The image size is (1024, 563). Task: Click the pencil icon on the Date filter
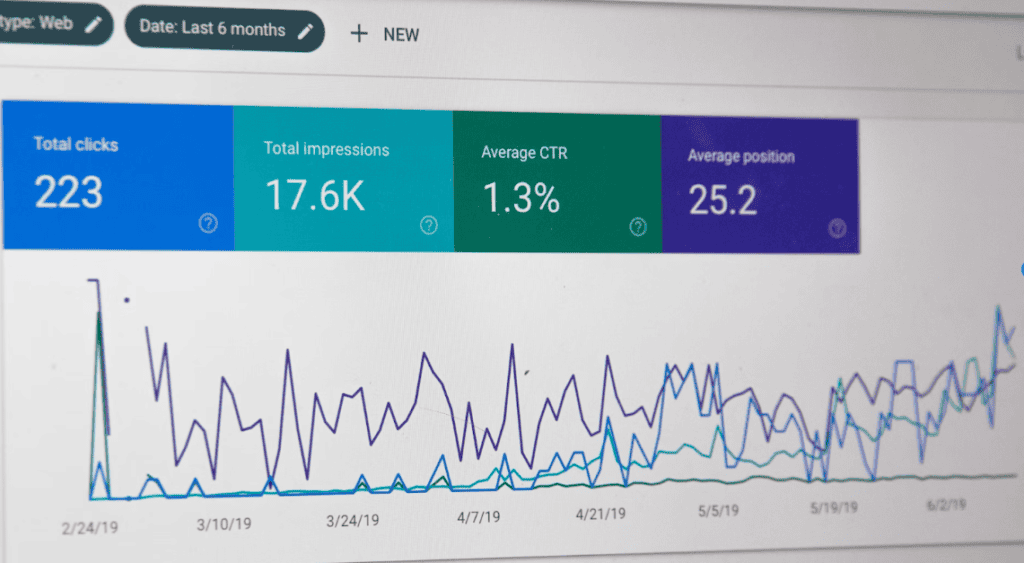coord(306,30)
